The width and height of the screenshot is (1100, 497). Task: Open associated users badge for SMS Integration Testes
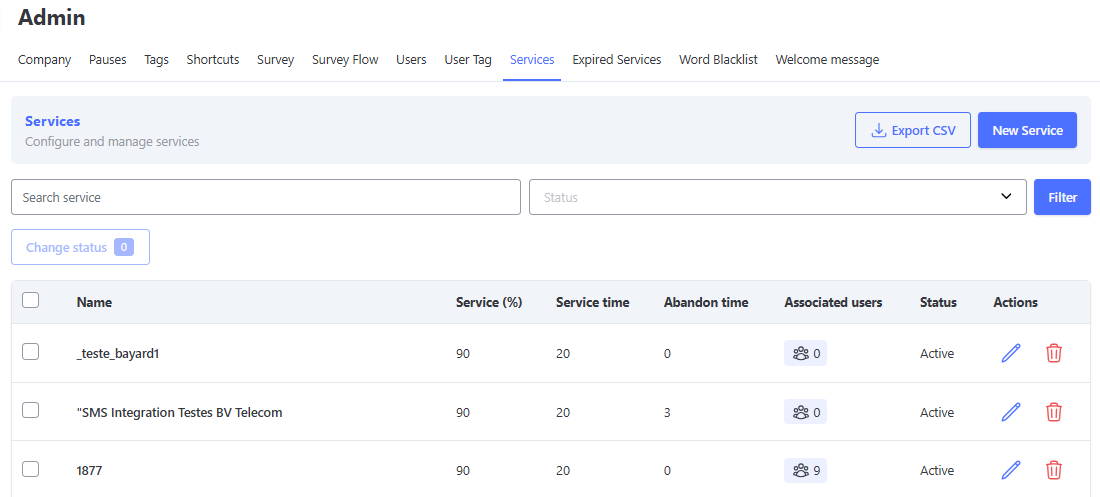(805, 412)
